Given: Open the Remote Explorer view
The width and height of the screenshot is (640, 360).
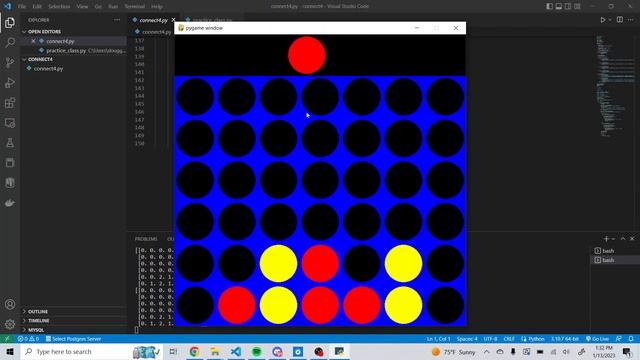Looking at the screenshot, I should tap(10, 122).
